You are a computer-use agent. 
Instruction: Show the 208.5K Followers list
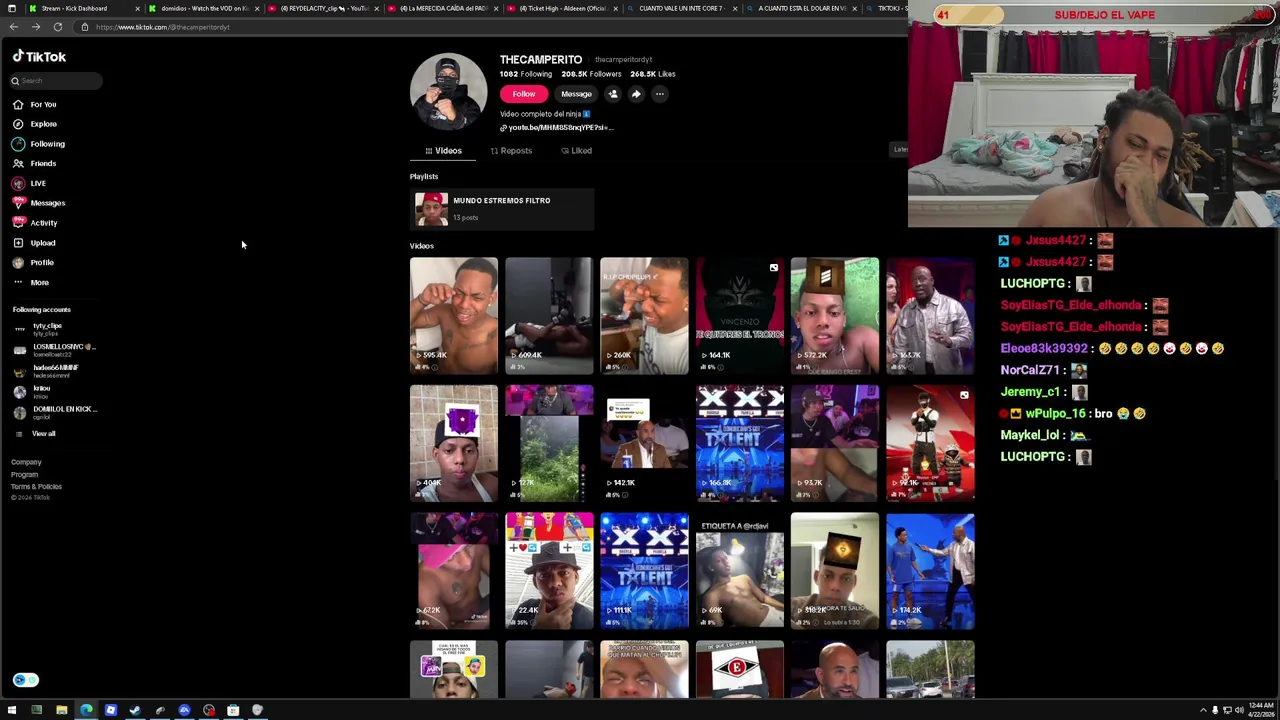591,74
